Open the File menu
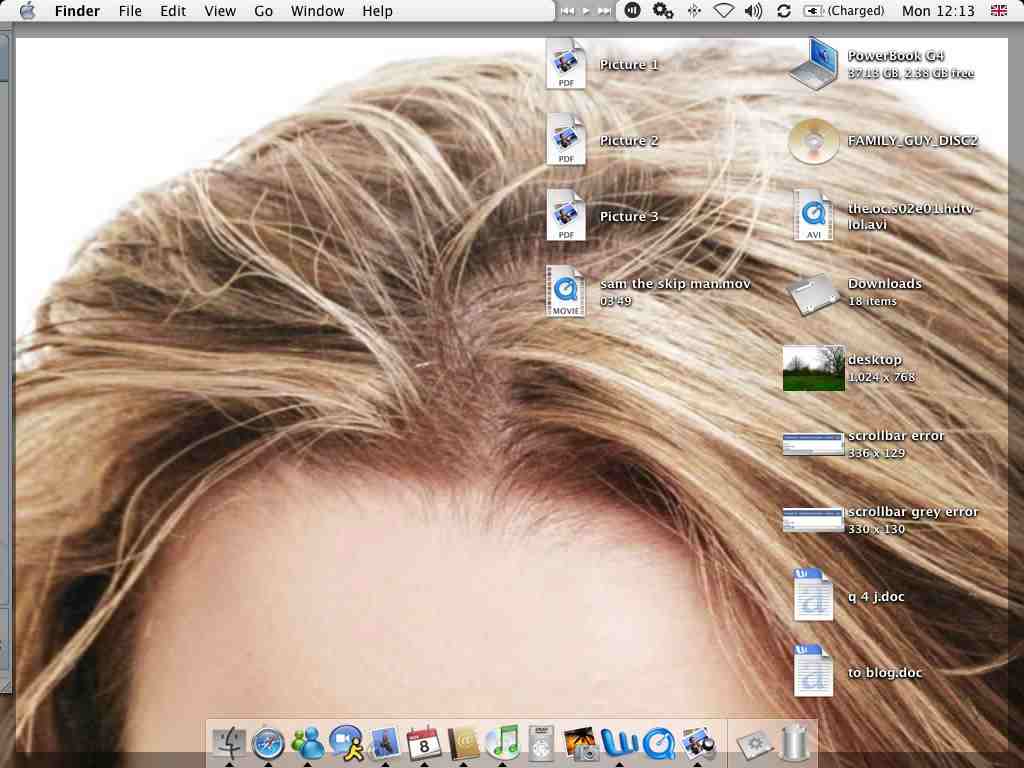The width and height of the screenshot is (1024, 768). (x=130, y=11)
